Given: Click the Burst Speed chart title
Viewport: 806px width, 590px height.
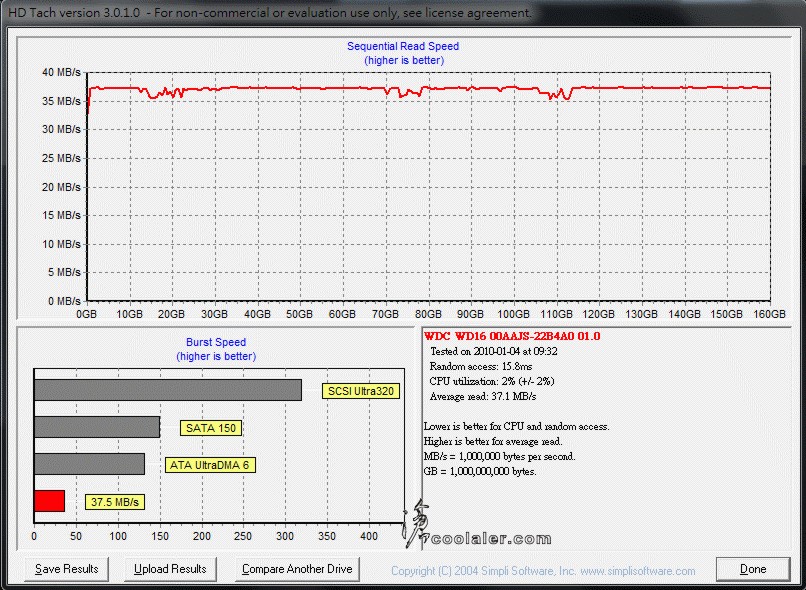Looking at the screenshot, I should [x=216, y=342].
